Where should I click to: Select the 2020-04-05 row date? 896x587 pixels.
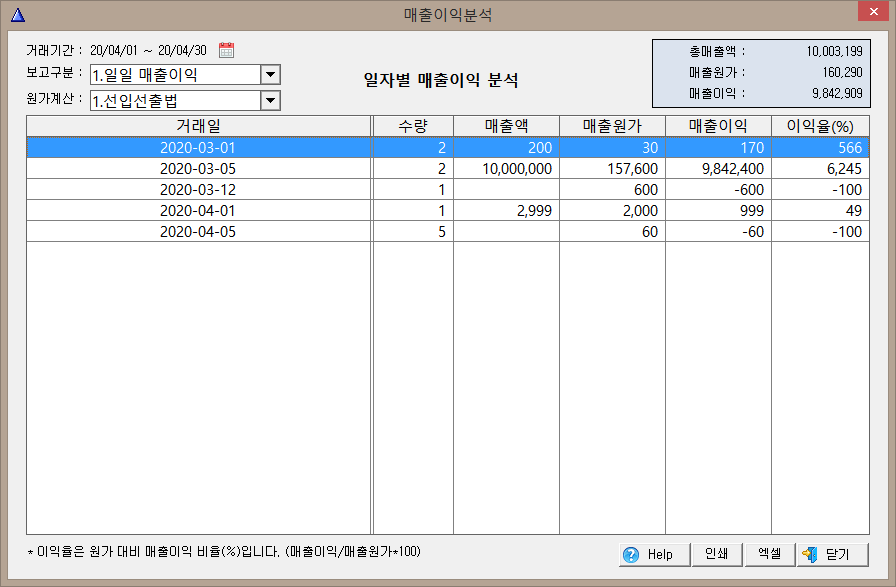coord(198,231)
